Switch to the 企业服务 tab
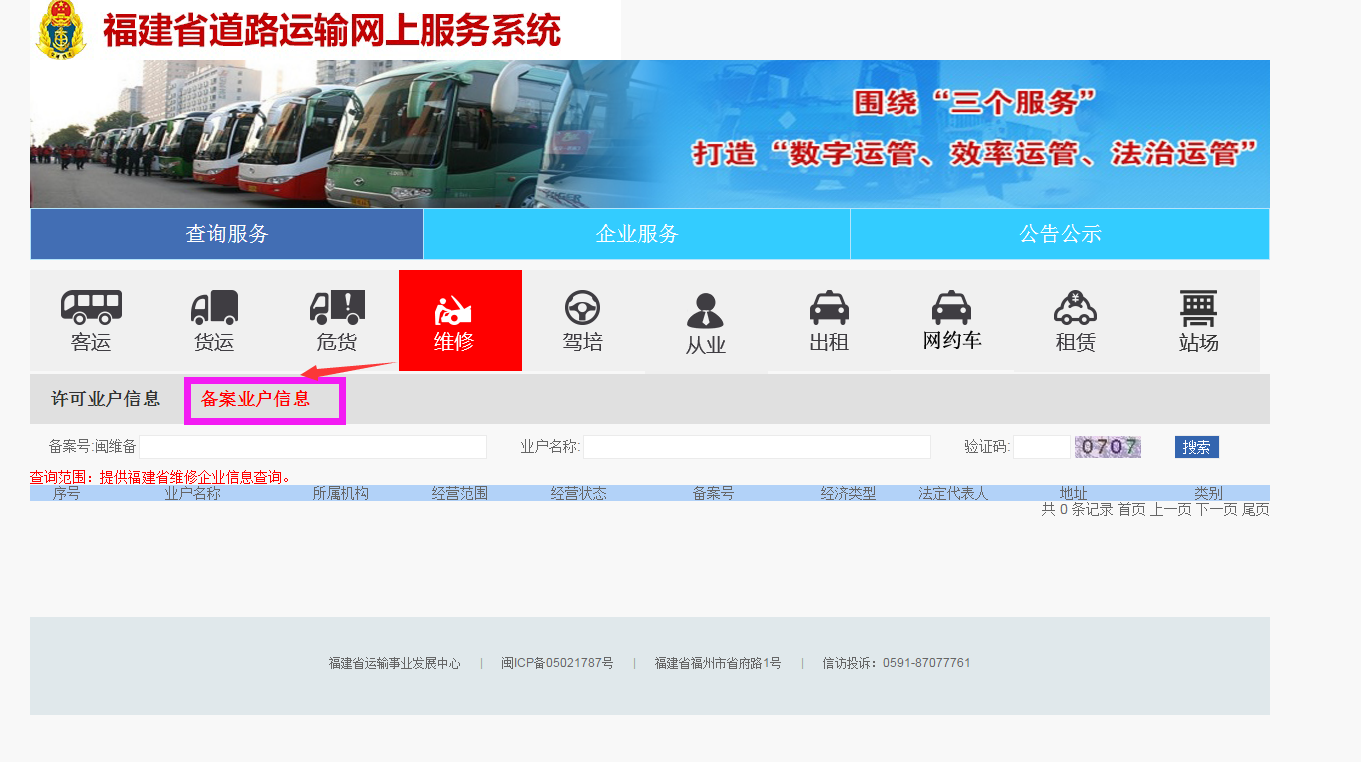Image resolution: width=1361 pixels, height=762 pixels. pyautogui.click(x=637, y=234)
